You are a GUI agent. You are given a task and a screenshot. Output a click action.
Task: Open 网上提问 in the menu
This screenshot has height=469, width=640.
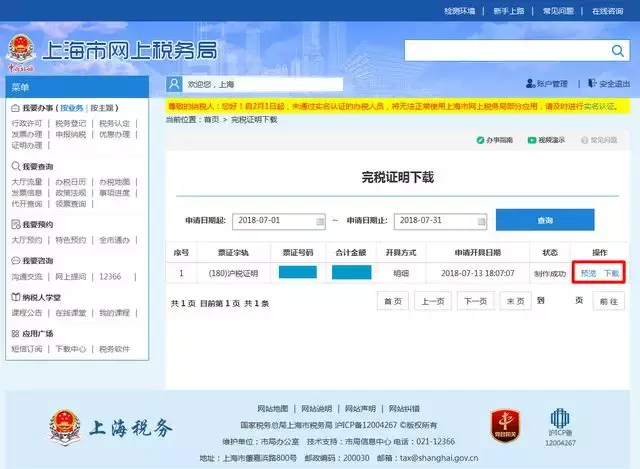pos(71,276)
